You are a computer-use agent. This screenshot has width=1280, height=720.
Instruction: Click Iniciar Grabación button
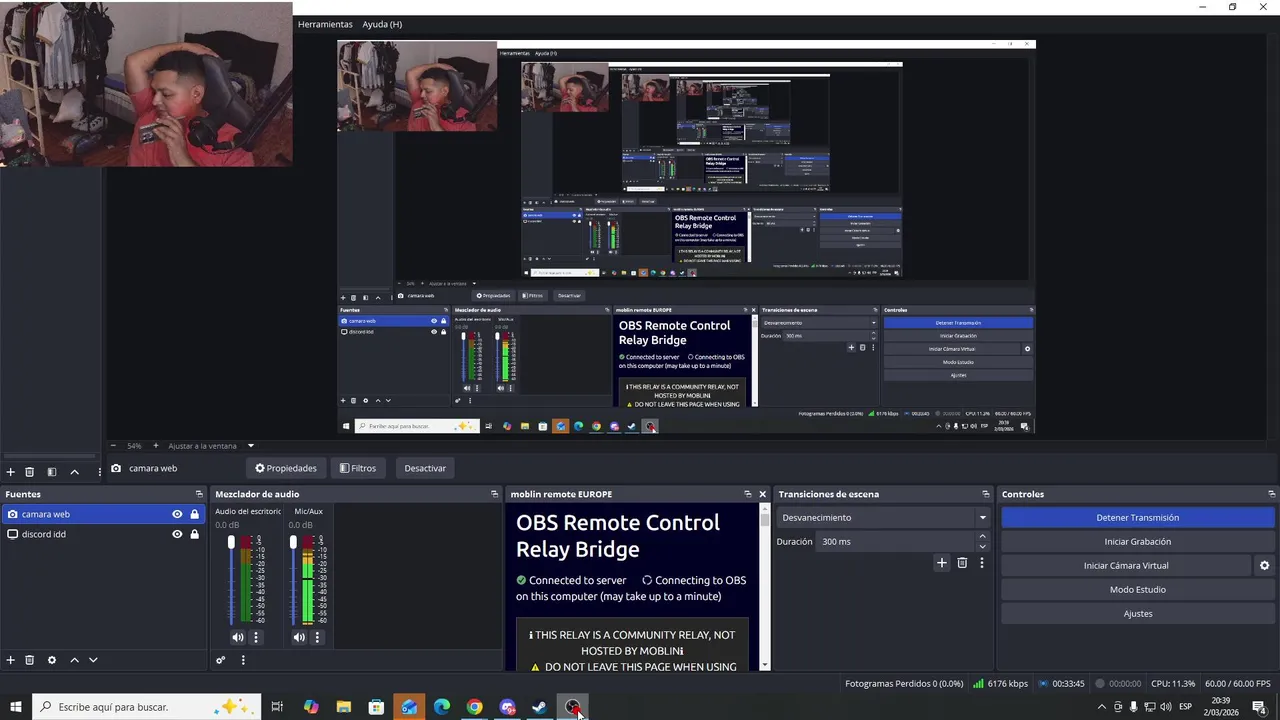1138,541
